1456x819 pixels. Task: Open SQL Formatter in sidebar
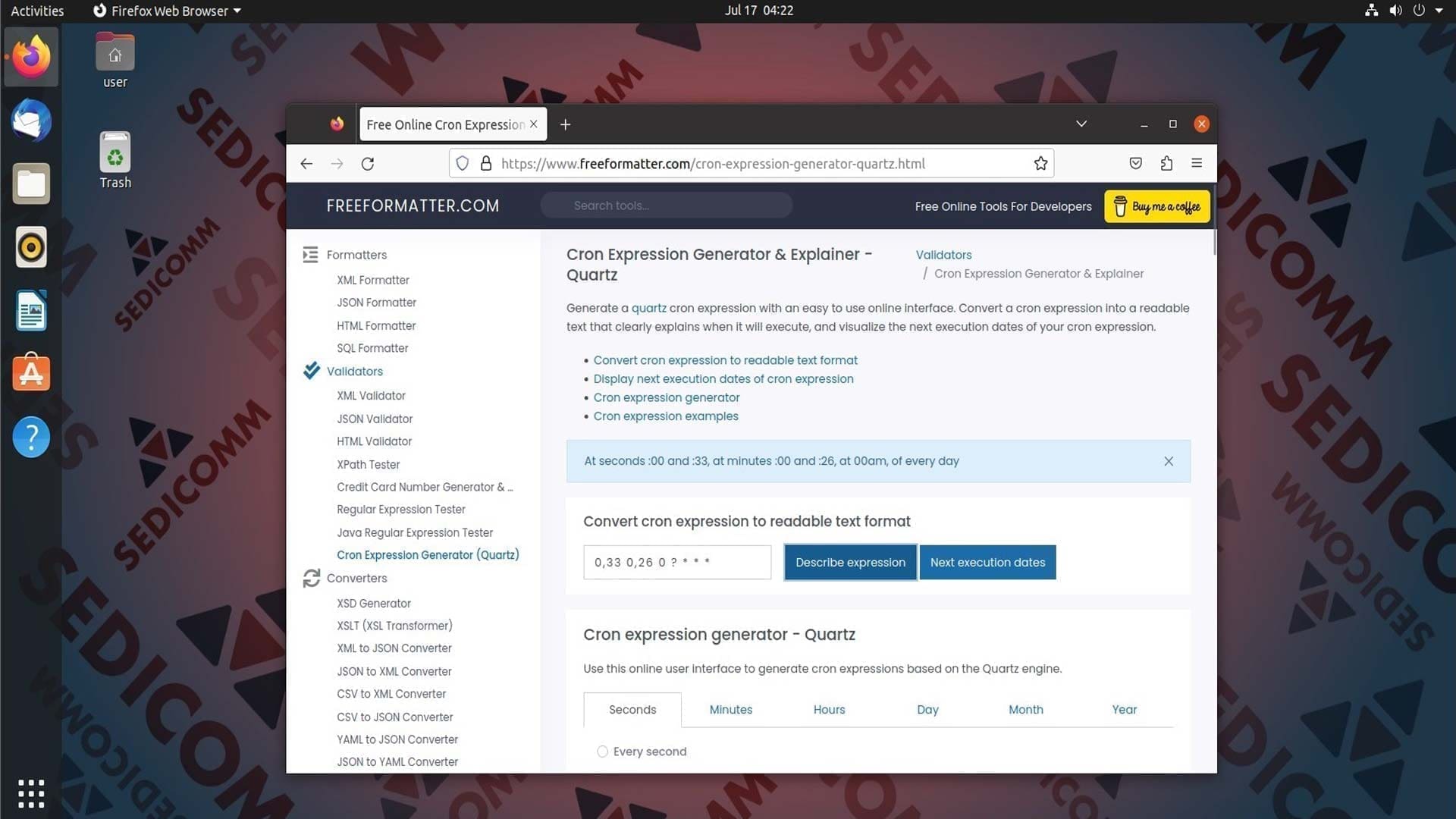[x=372, y=348]
